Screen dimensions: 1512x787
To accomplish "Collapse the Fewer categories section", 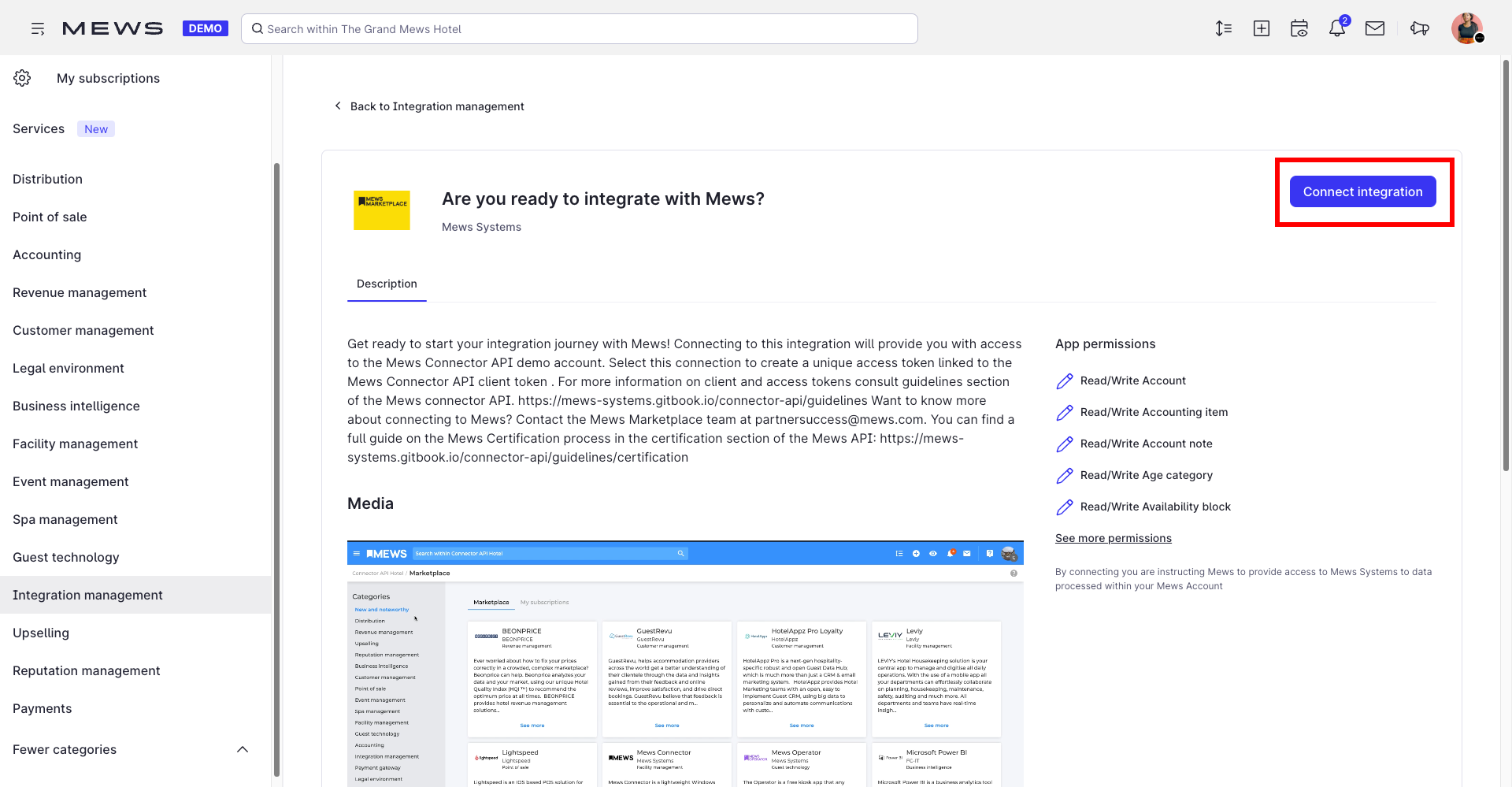I will (243, 749).
